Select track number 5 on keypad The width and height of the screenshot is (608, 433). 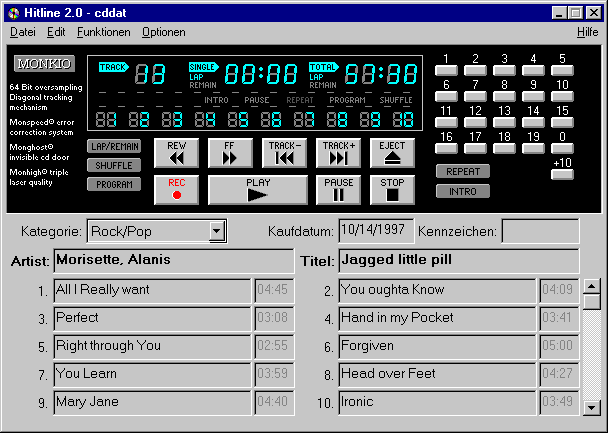[562, 70]
